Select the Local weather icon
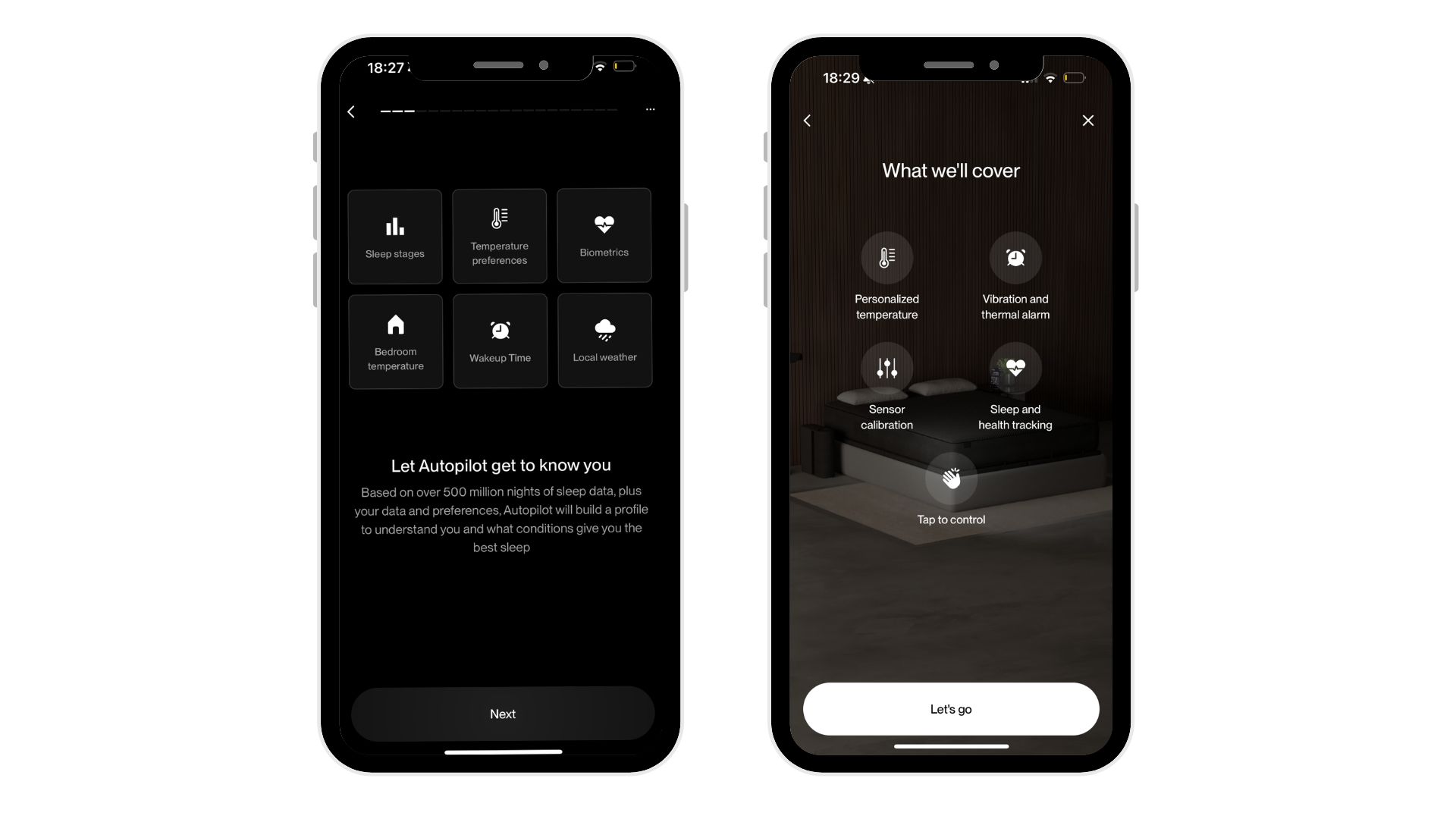1456x819 pixels. point(604,328)
